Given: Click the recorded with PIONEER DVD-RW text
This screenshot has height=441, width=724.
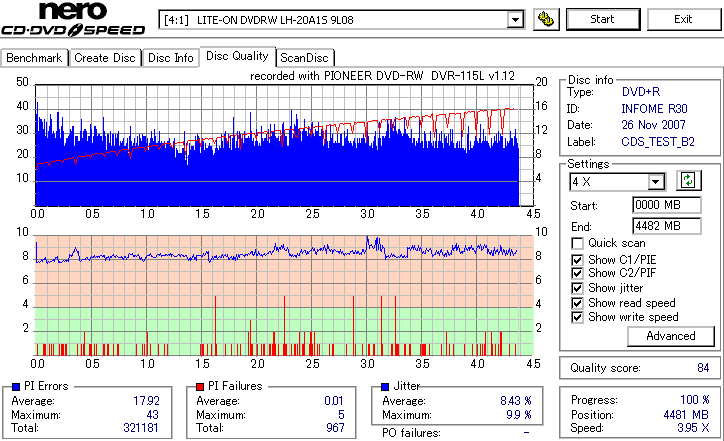Looking at the screenshot, I should point(382,76).
